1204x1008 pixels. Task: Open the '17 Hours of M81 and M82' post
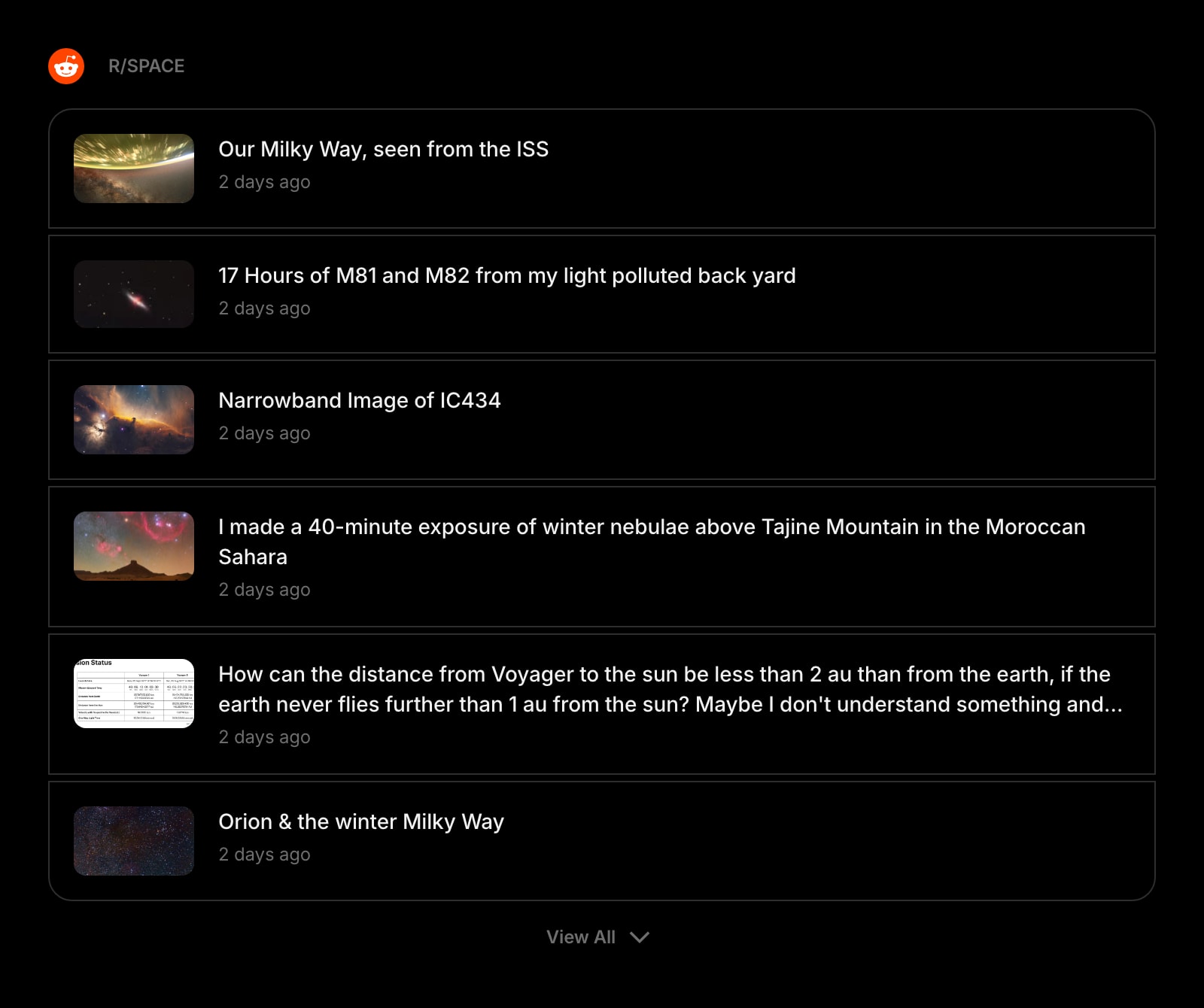[x=506, y=276]
